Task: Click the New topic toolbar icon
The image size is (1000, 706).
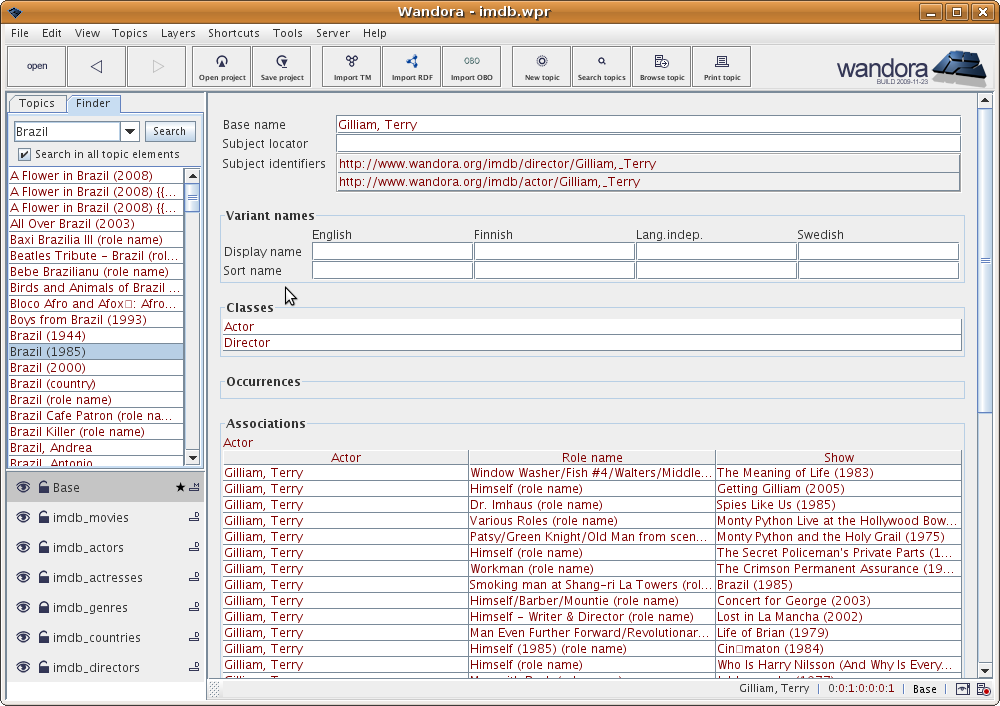Action: pyautogui.click(x=542, y=66)
